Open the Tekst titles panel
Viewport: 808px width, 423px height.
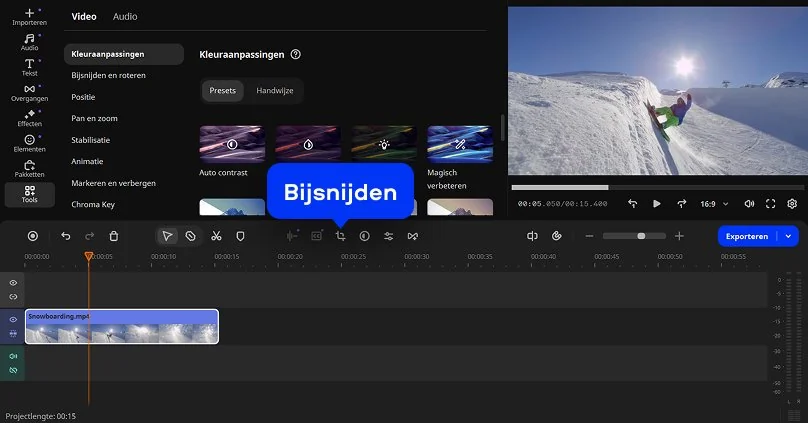pyautogui.click(x=29, y=67)
